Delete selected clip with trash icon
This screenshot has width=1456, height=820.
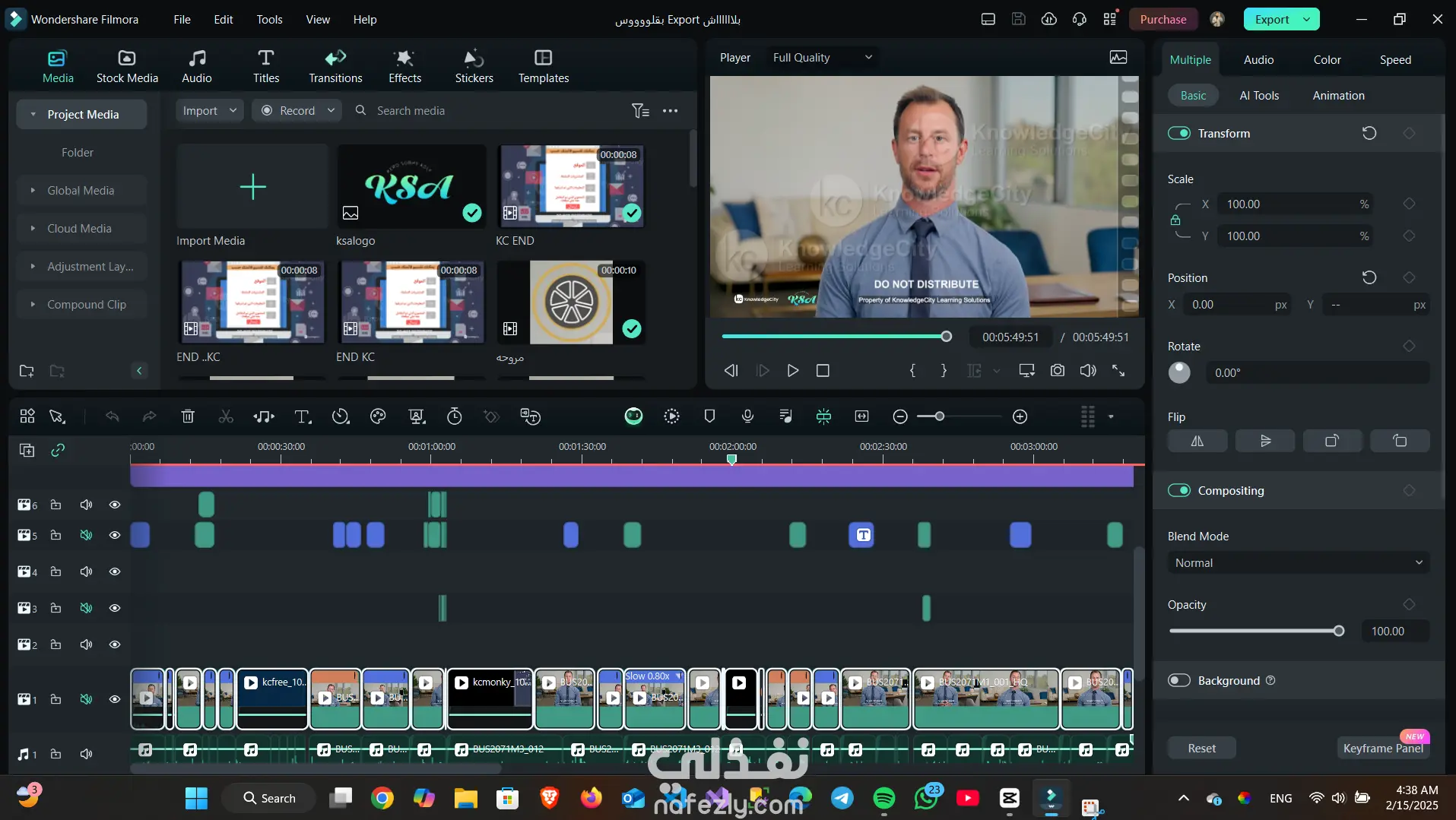point(188,416)
